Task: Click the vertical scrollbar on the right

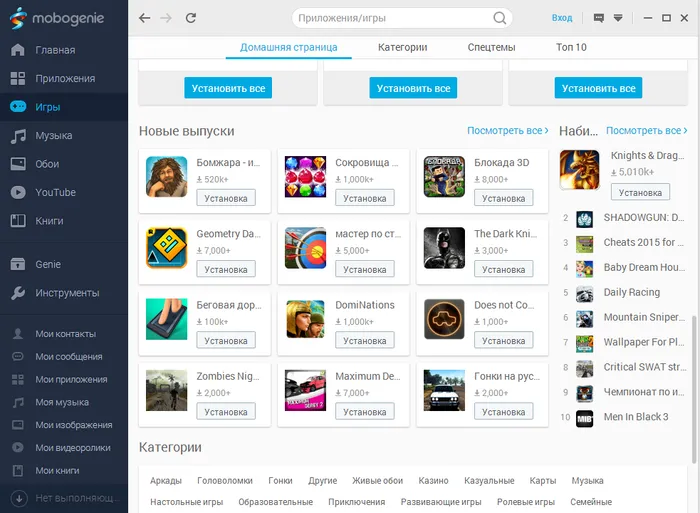Action: pyautogui.click(x=694, y=389)
